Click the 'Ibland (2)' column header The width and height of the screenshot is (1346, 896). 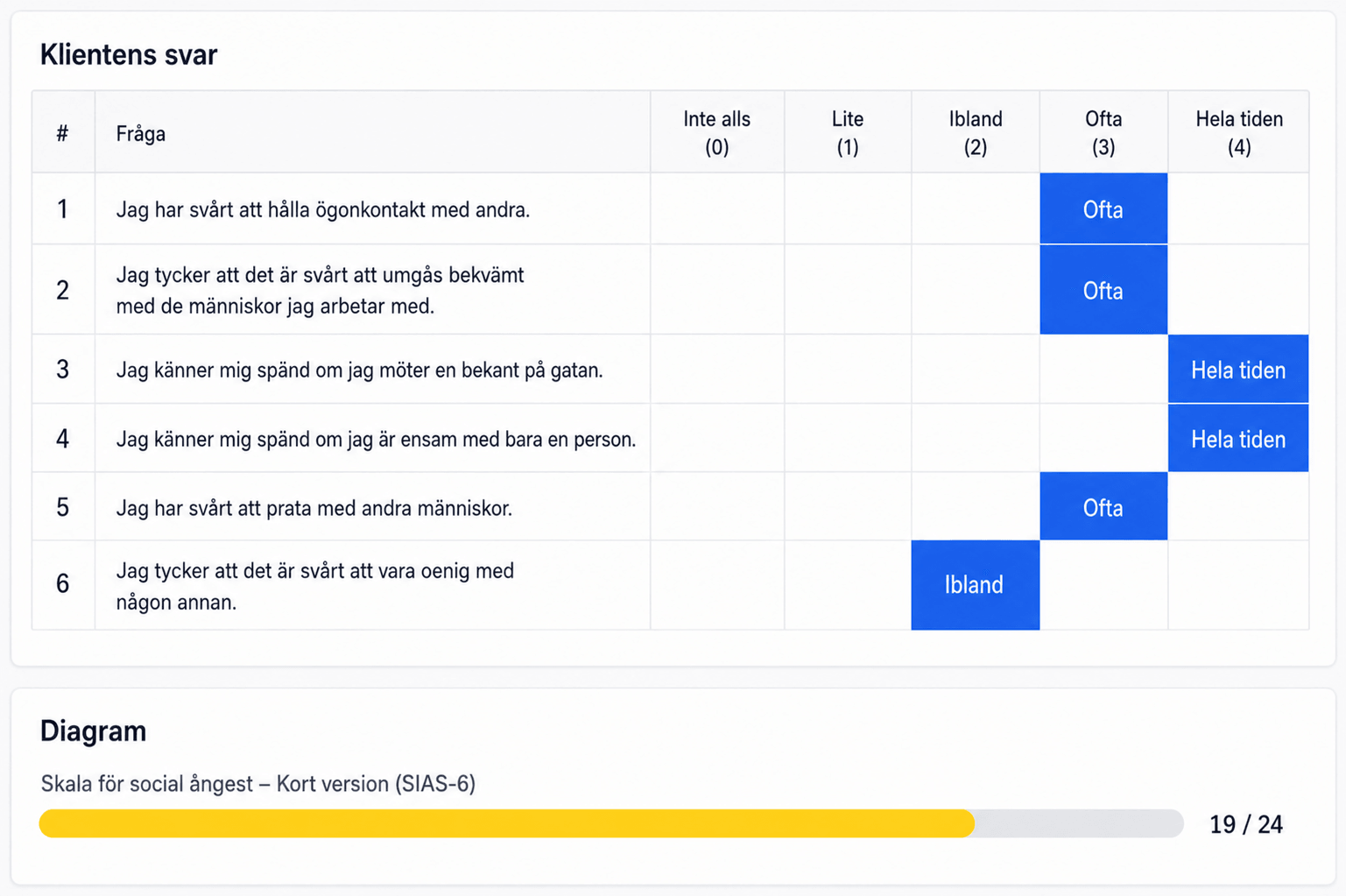point(976,133)
